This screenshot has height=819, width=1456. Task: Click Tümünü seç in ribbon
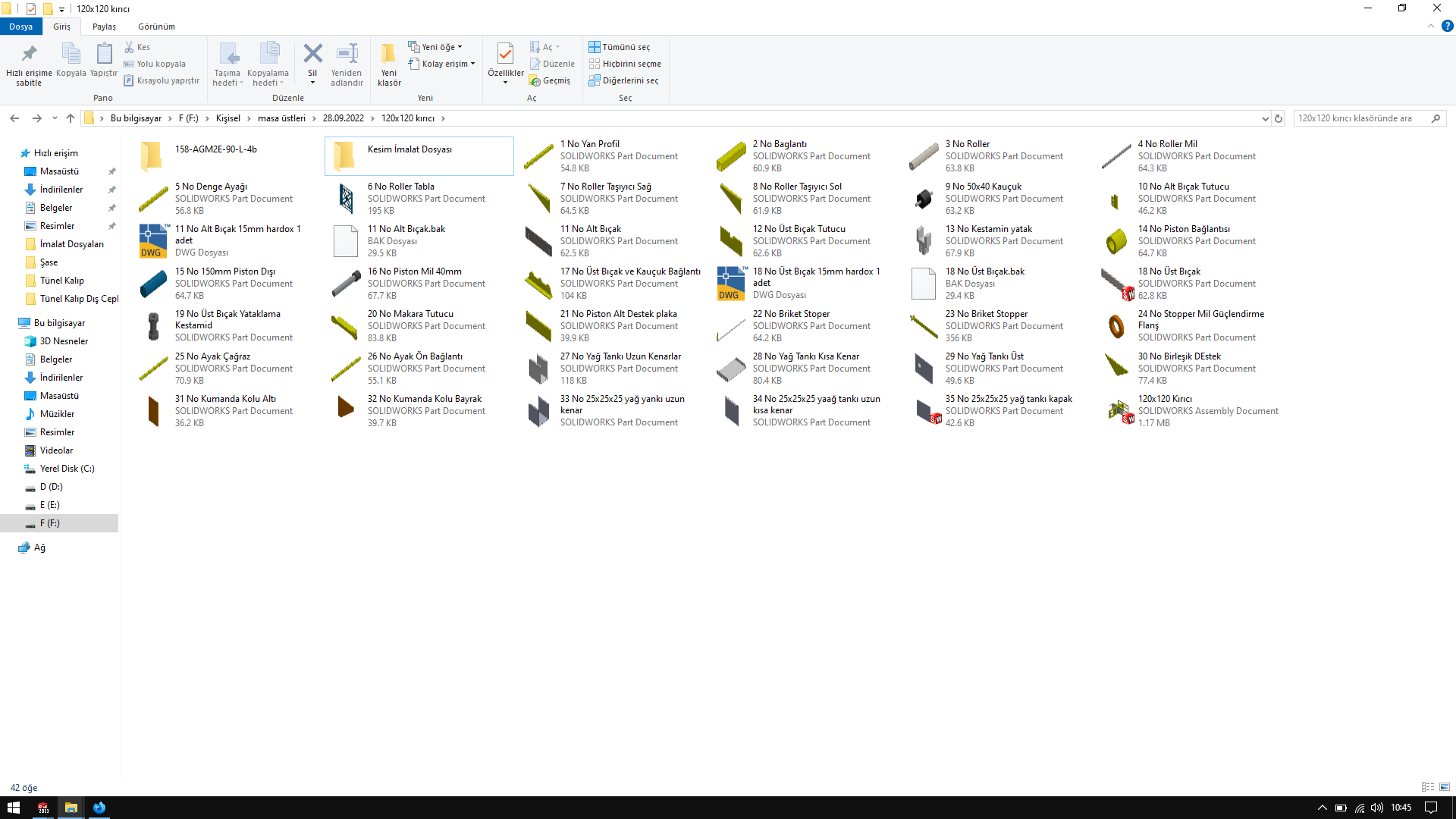[620, 47]
